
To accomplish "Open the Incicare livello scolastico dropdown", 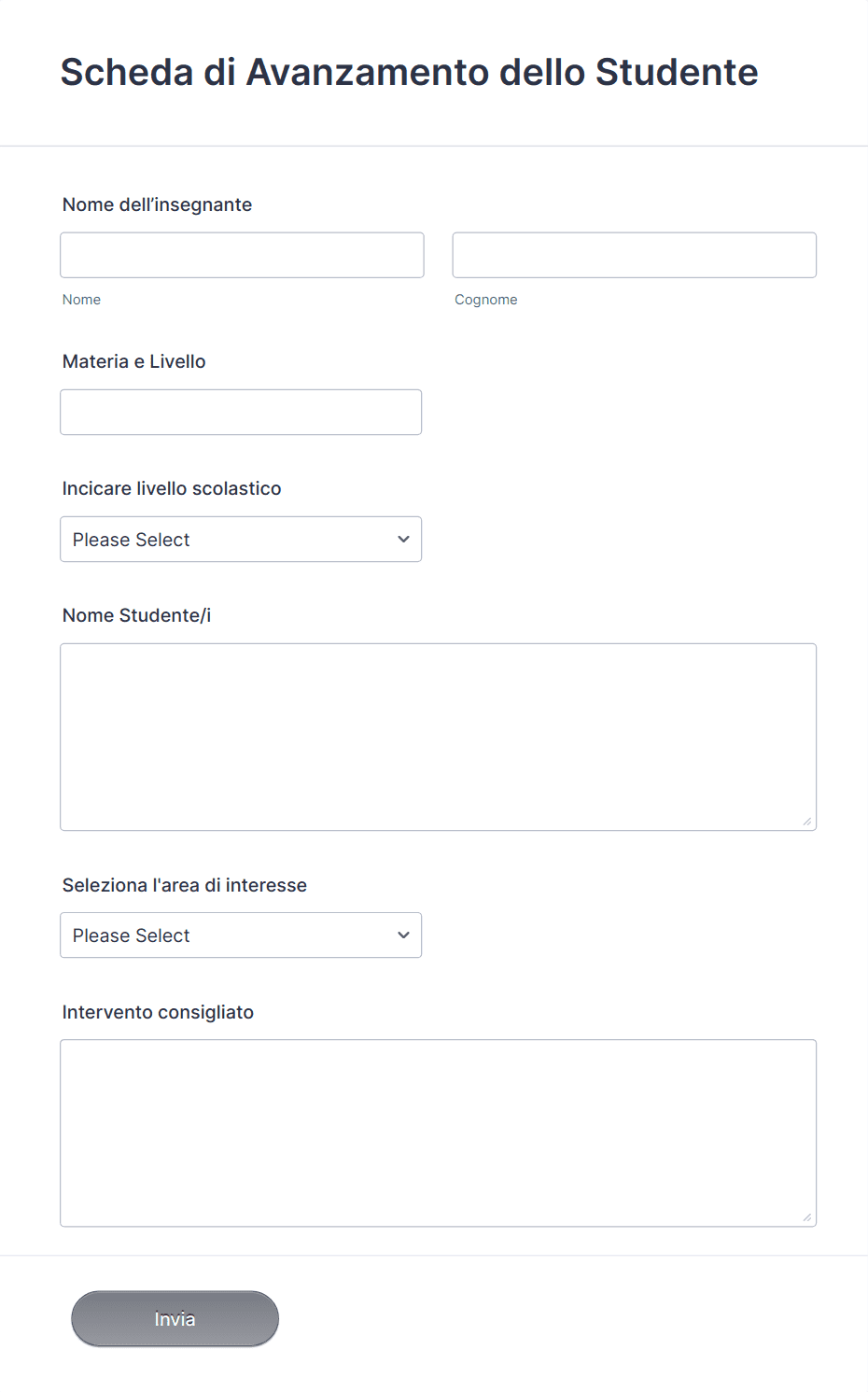I will point(241,539).
